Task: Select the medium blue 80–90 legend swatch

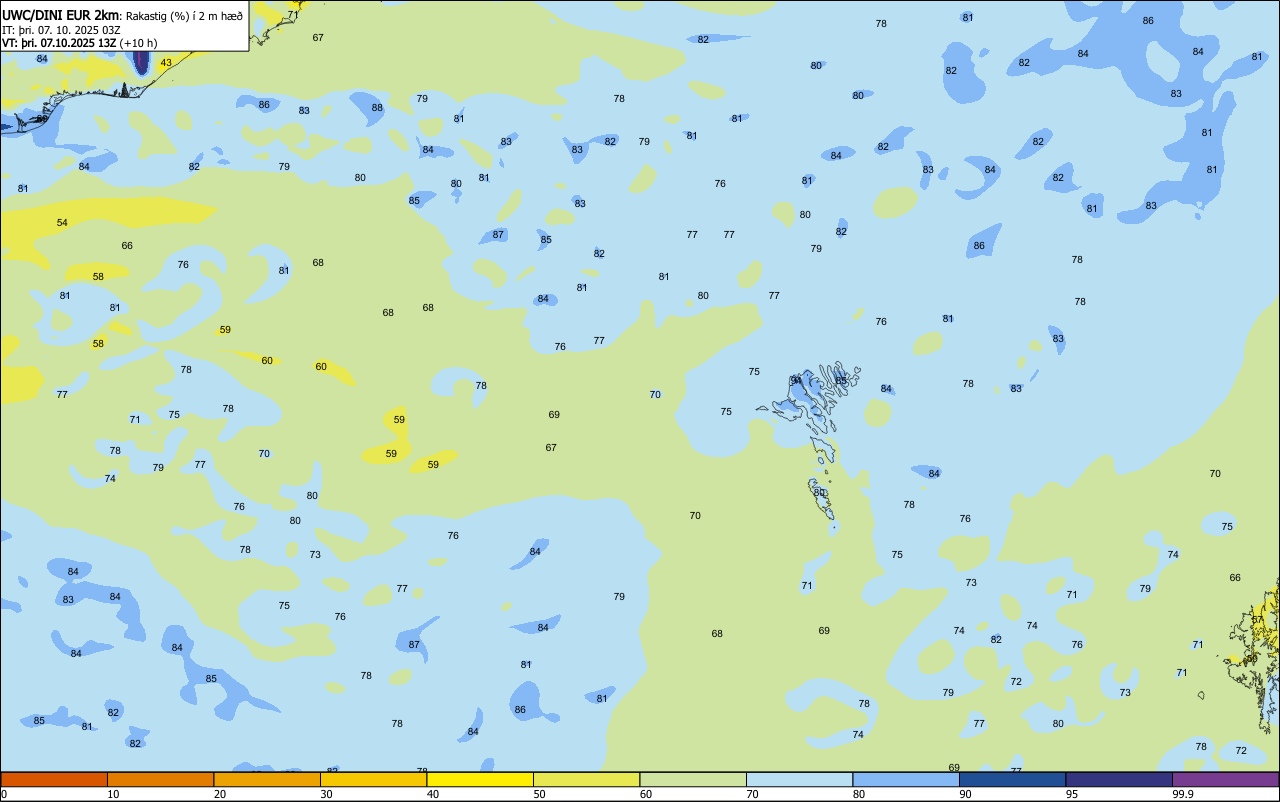Action: pos(906,779)
